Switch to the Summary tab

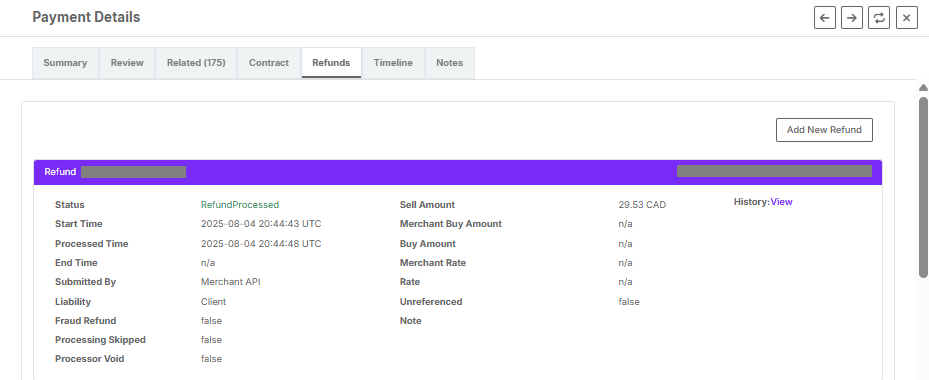pyautogui.click(x=65, y=63)
